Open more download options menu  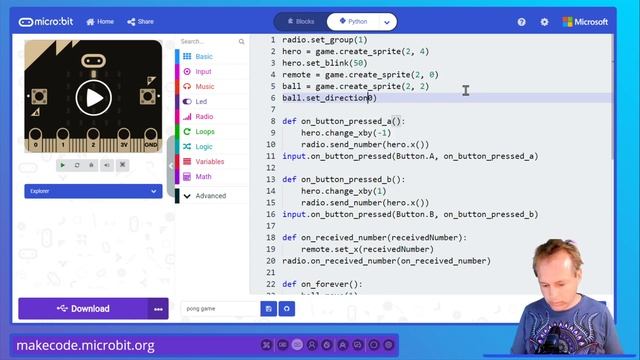(158, 309)
